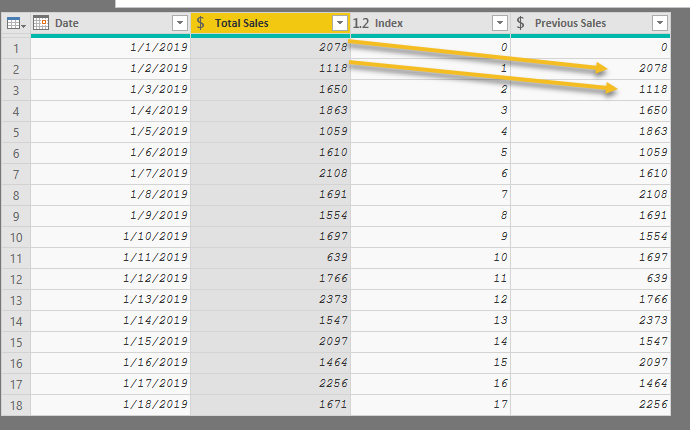Select the Previous Sales column header
Image resolution: width=690 pixels, height=430 pixels.
coord(591,23)
